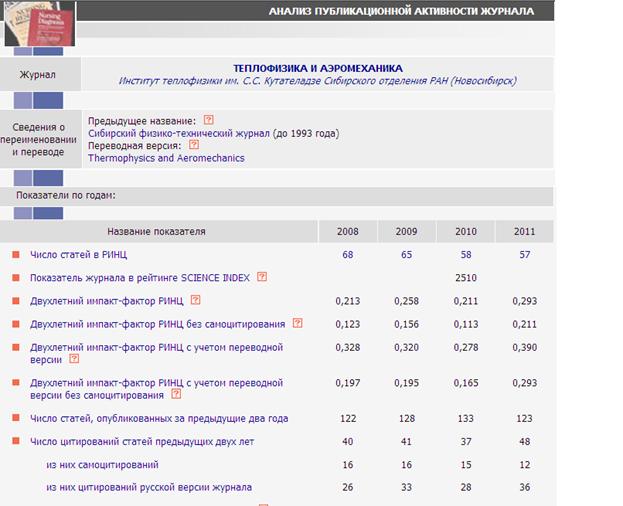Select the 2011 column header
Screen dimensions: 623x506
coord(524,232)
